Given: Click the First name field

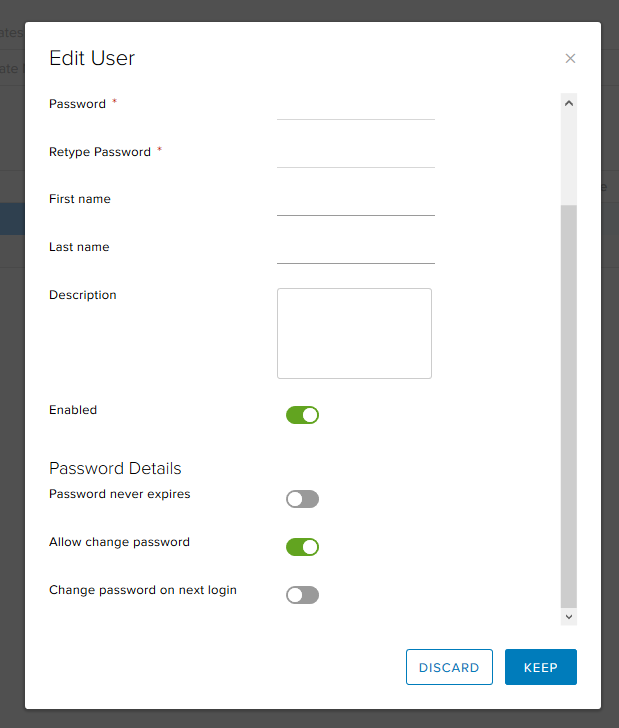Looking at the screenshot, I should pos(355,203).
